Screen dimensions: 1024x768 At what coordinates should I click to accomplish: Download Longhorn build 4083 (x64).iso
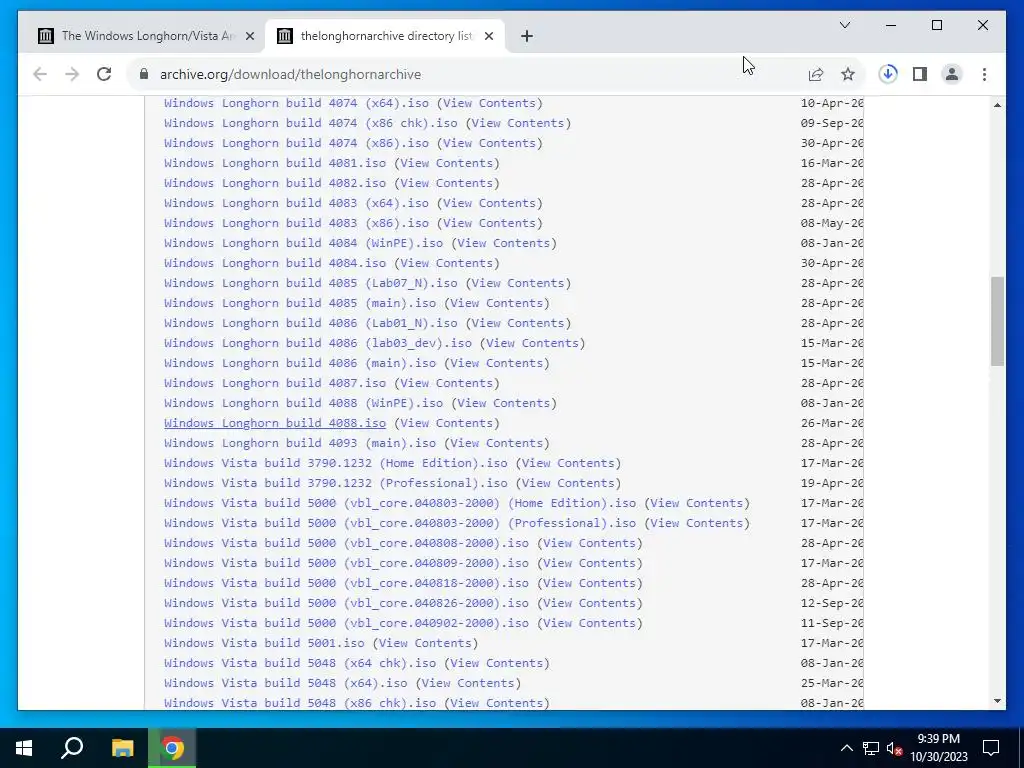[296, 203]
